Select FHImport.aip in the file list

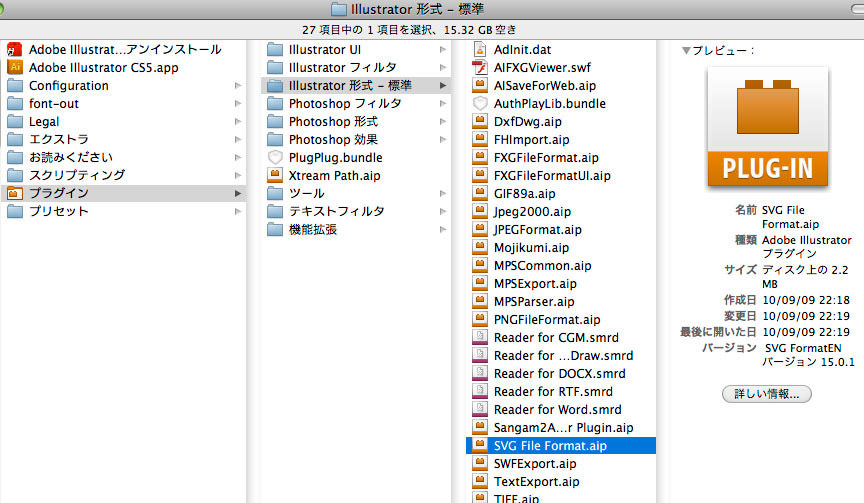[561, 139]
